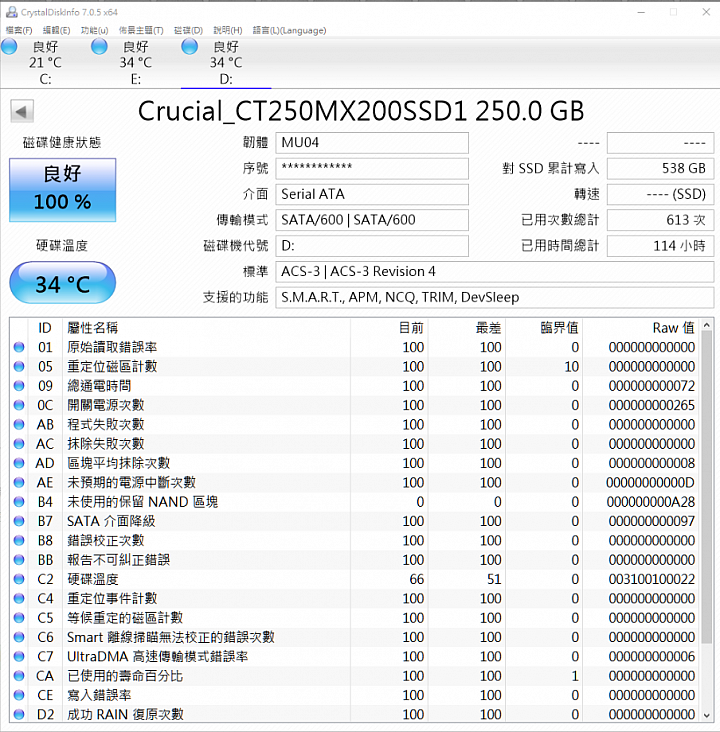Select the 未使用的保留 NAND 區塊 attribute name
Image resolution: width=720 pixels, height=732 pixels.
click(x=142, y=502)
